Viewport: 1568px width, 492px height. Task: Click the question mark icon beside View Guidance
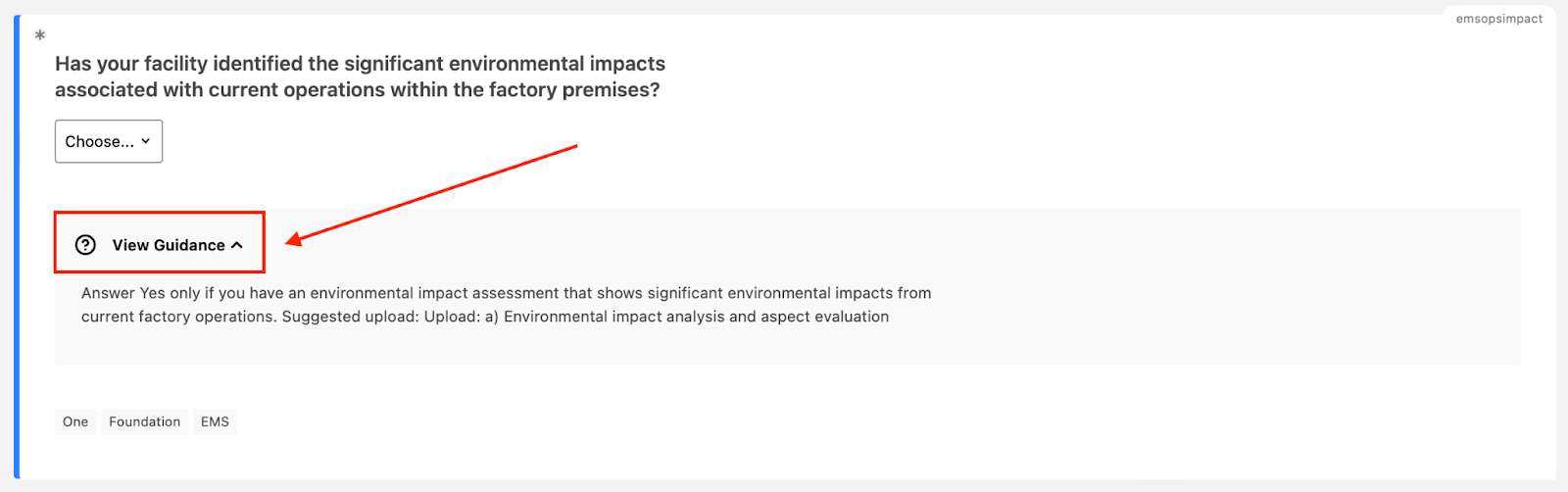click(x=86, y=245)
